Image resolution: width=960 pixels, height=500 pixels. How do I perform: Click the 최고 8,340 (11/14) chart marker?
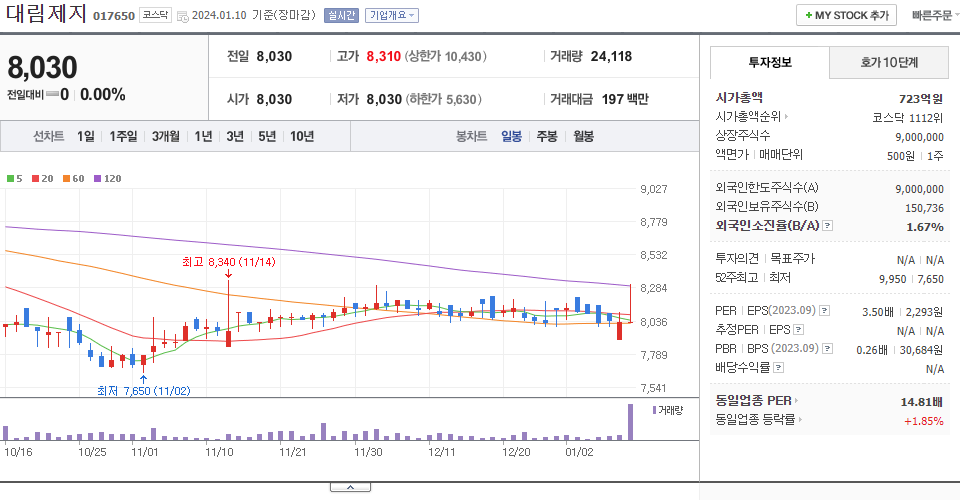click(x=228, y=262)
